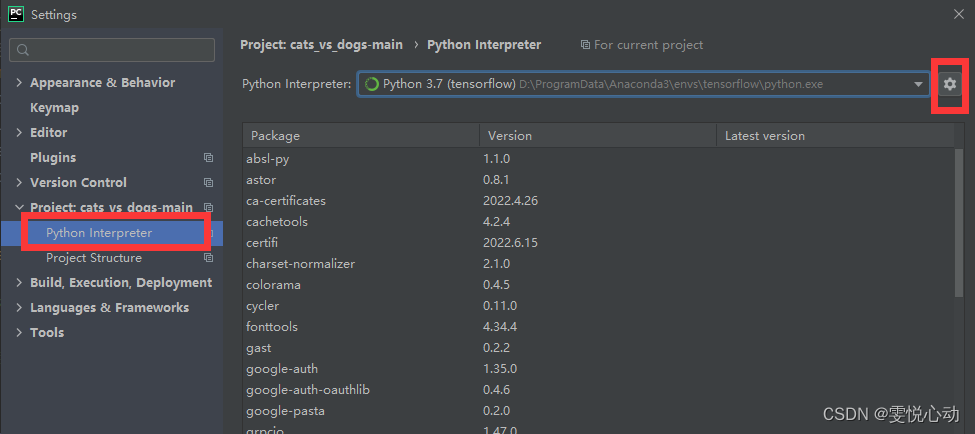This screenshot has width=975, height=434.
Task: Sort by the Latest version column header
Action: pyautogui.click(x=834, y=136)
